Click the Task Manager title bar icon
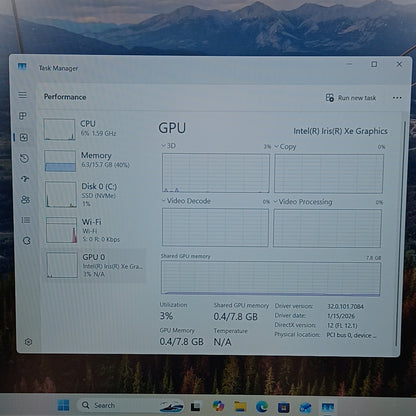 coord(22,67)
